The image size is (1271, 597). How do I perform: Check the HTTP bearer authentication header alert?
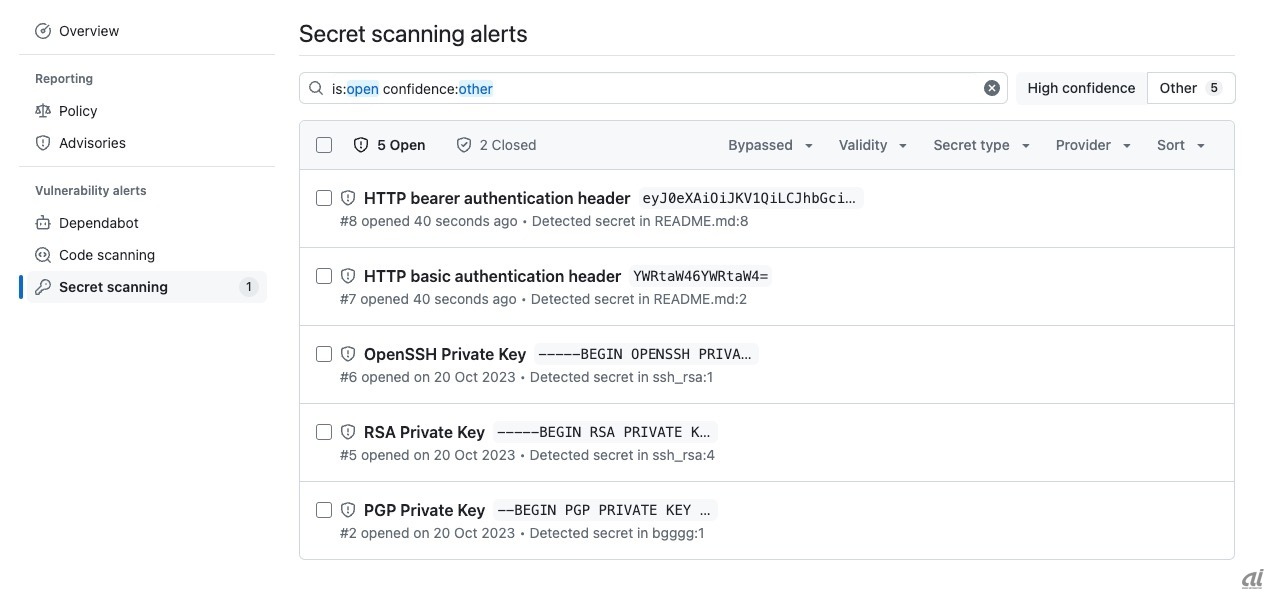(x=324, y=198)
